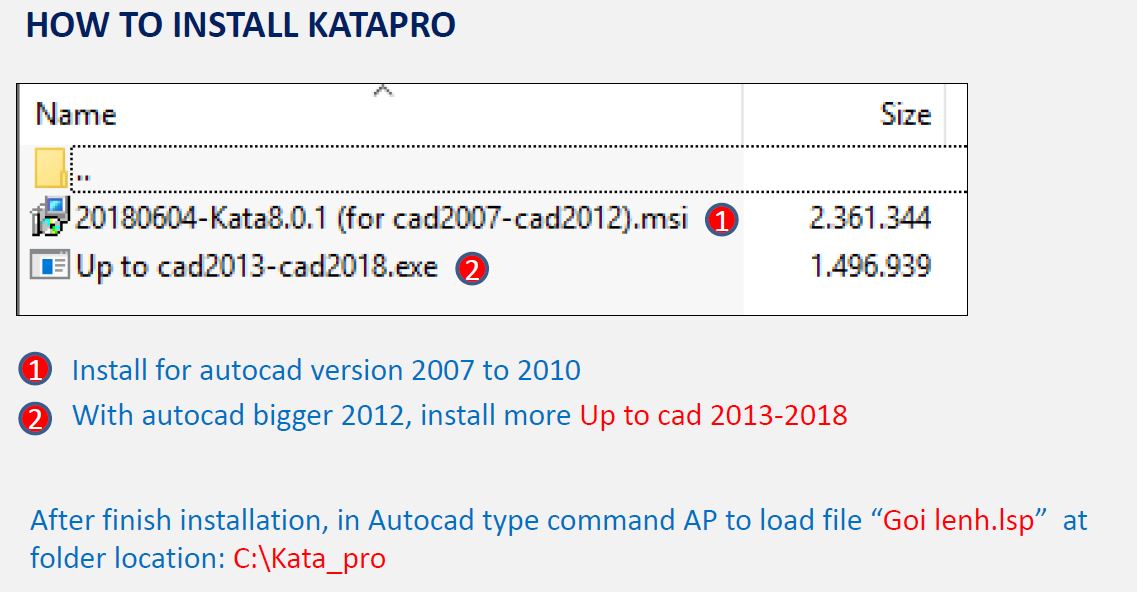Click red badge 1 beside the msi file

[722, 219]
